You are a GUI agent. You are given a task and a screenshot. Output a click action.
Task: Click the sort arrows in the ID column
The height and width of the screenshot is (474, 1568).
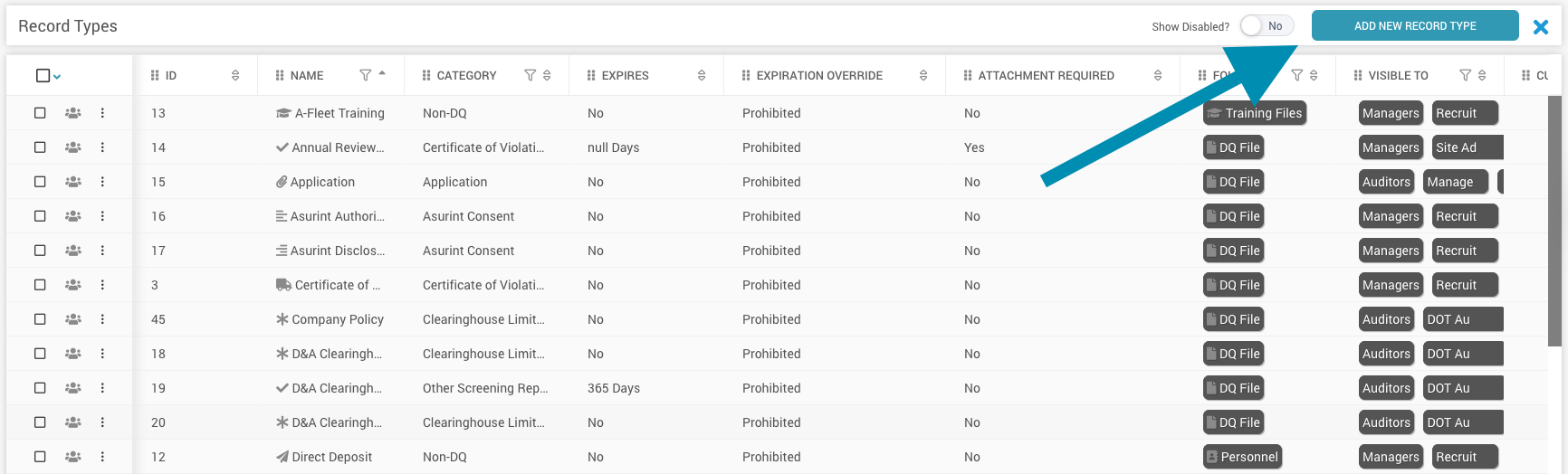235,75
